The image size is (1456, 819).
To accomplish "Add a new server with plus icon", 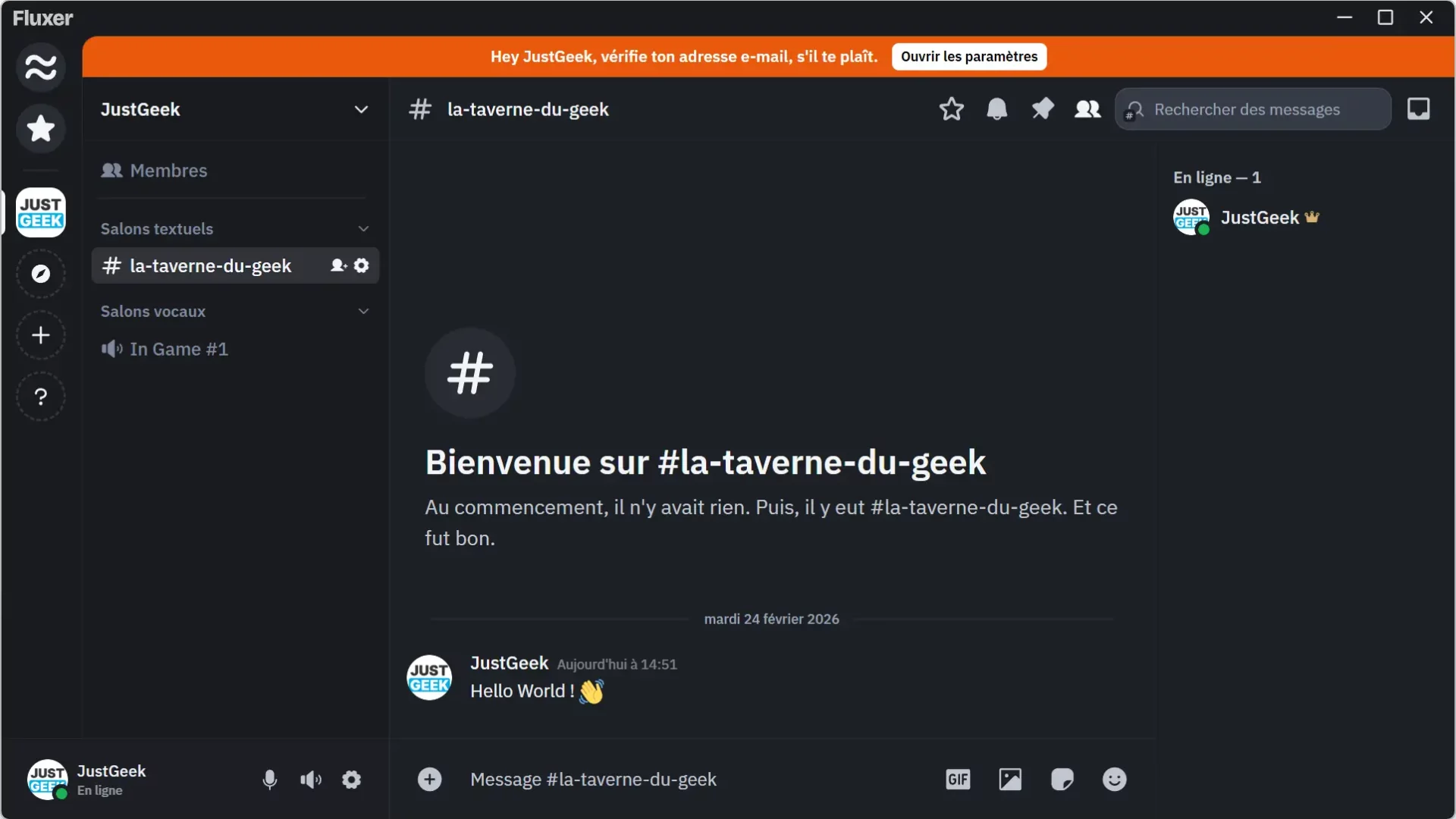I will (41, 335).
